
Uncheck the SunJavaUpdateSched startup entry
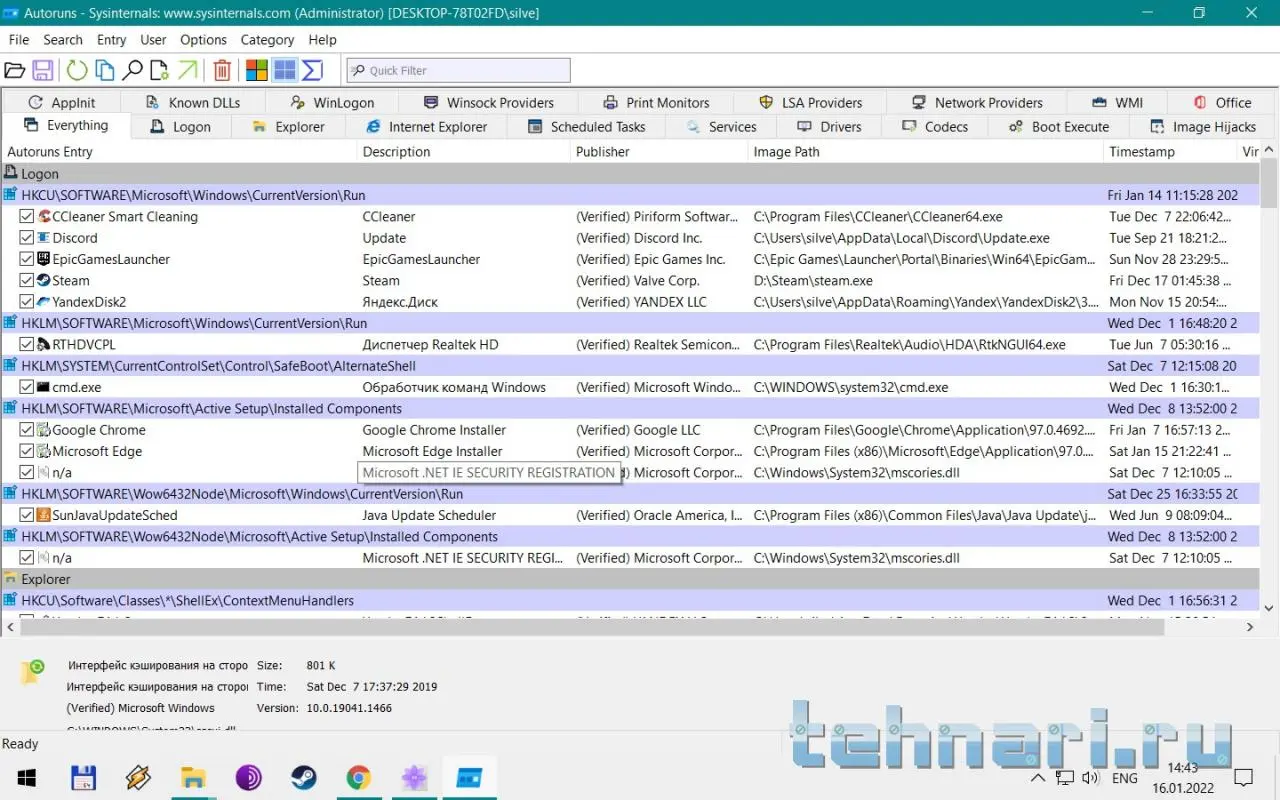pos(27,516)
